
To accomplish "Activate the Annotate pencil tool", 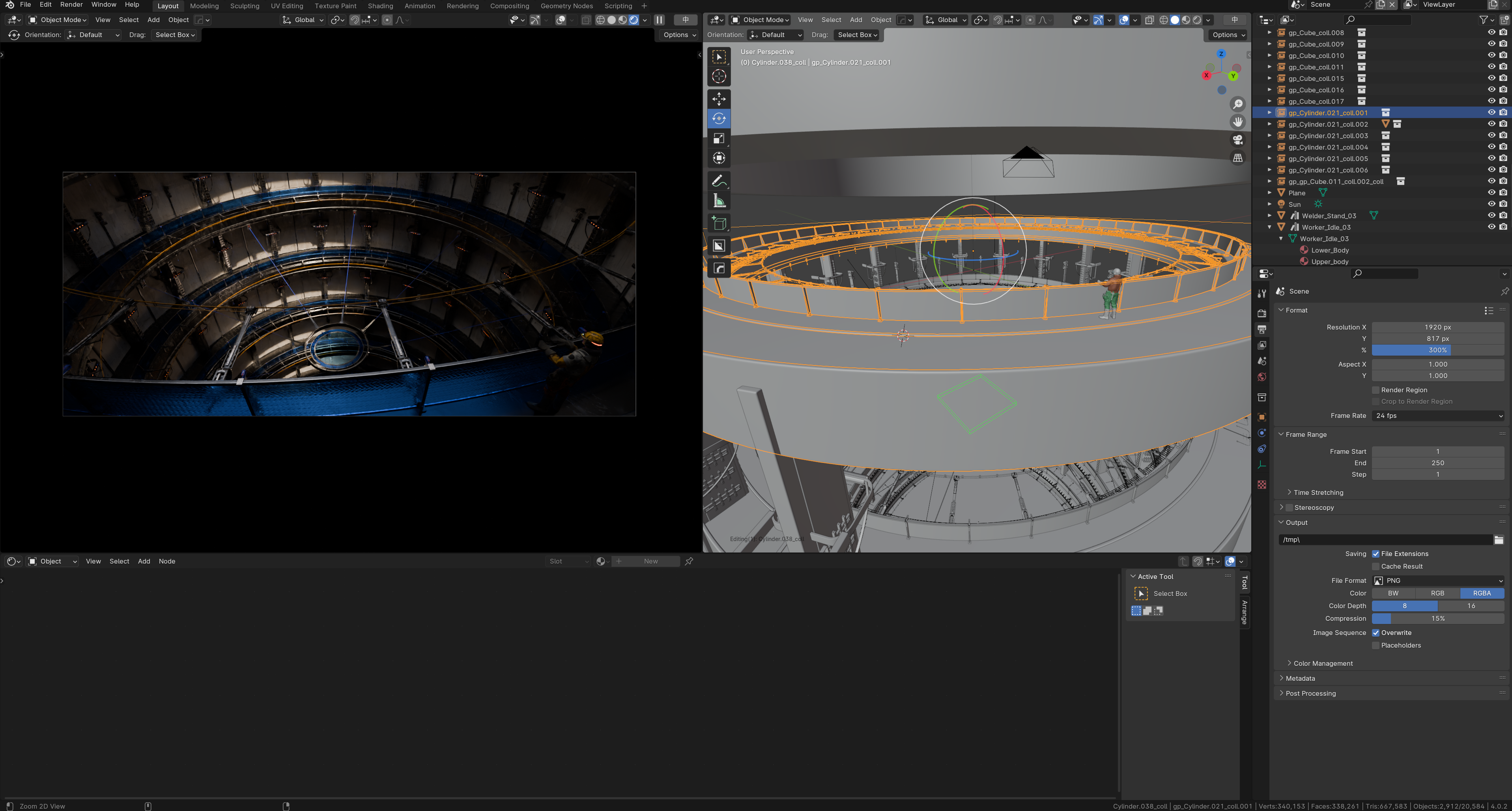I will [x=718, y=181].
